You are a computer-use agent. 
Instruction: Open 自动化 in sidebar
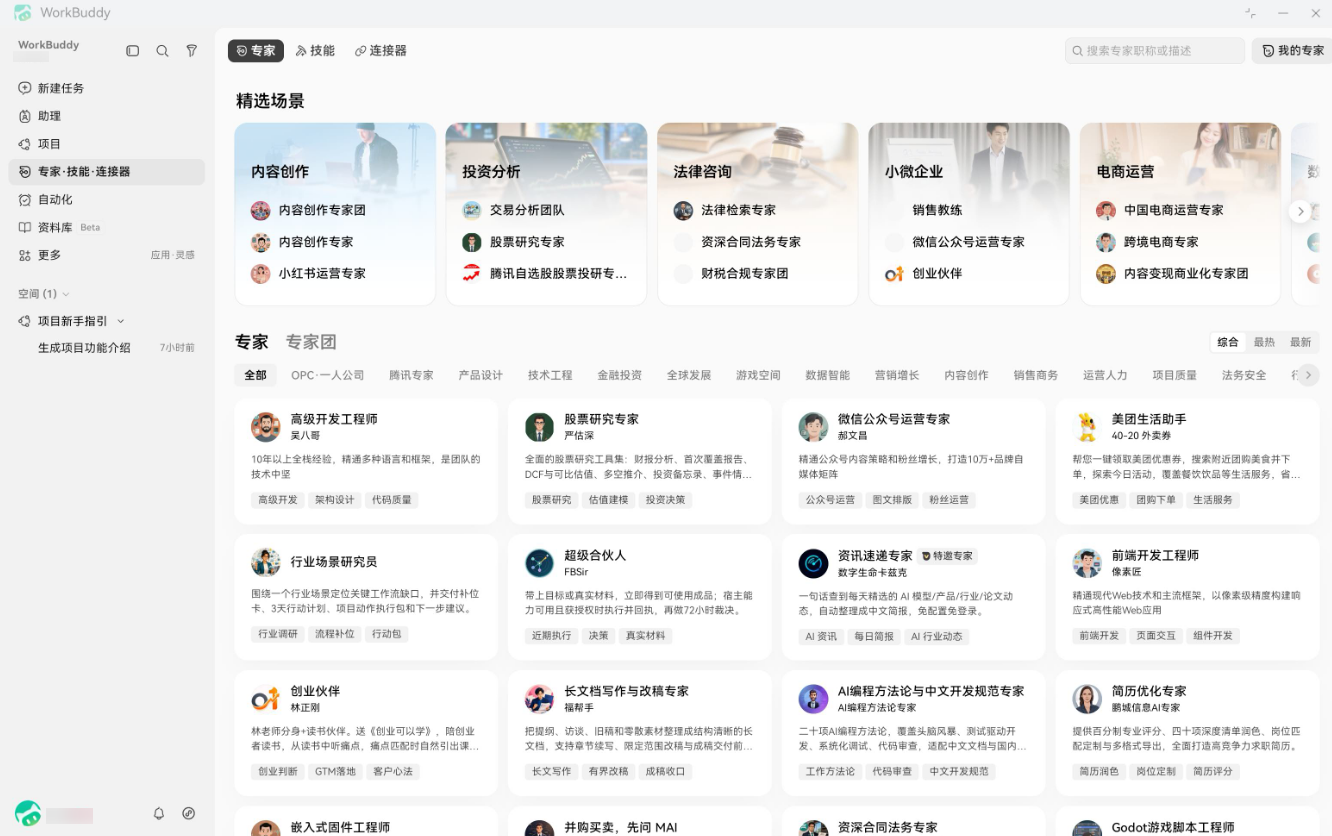pyautogui.click(x=107, y=200)
